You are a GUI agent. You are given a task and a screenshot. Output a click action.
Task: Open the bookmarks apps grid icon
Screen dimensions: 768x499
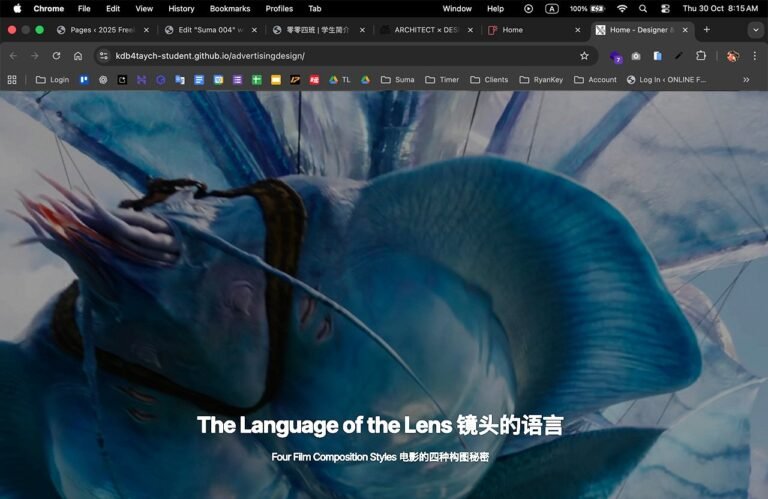(x=12, y=80)
